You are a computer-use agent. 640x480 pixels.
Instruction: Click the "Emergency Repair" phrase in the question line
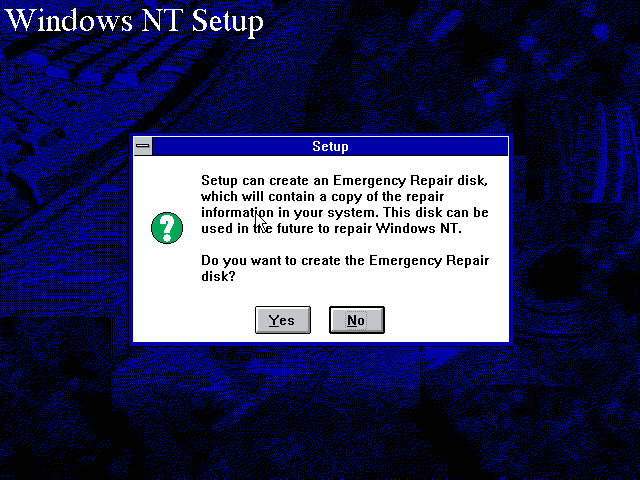coord(429,260)
